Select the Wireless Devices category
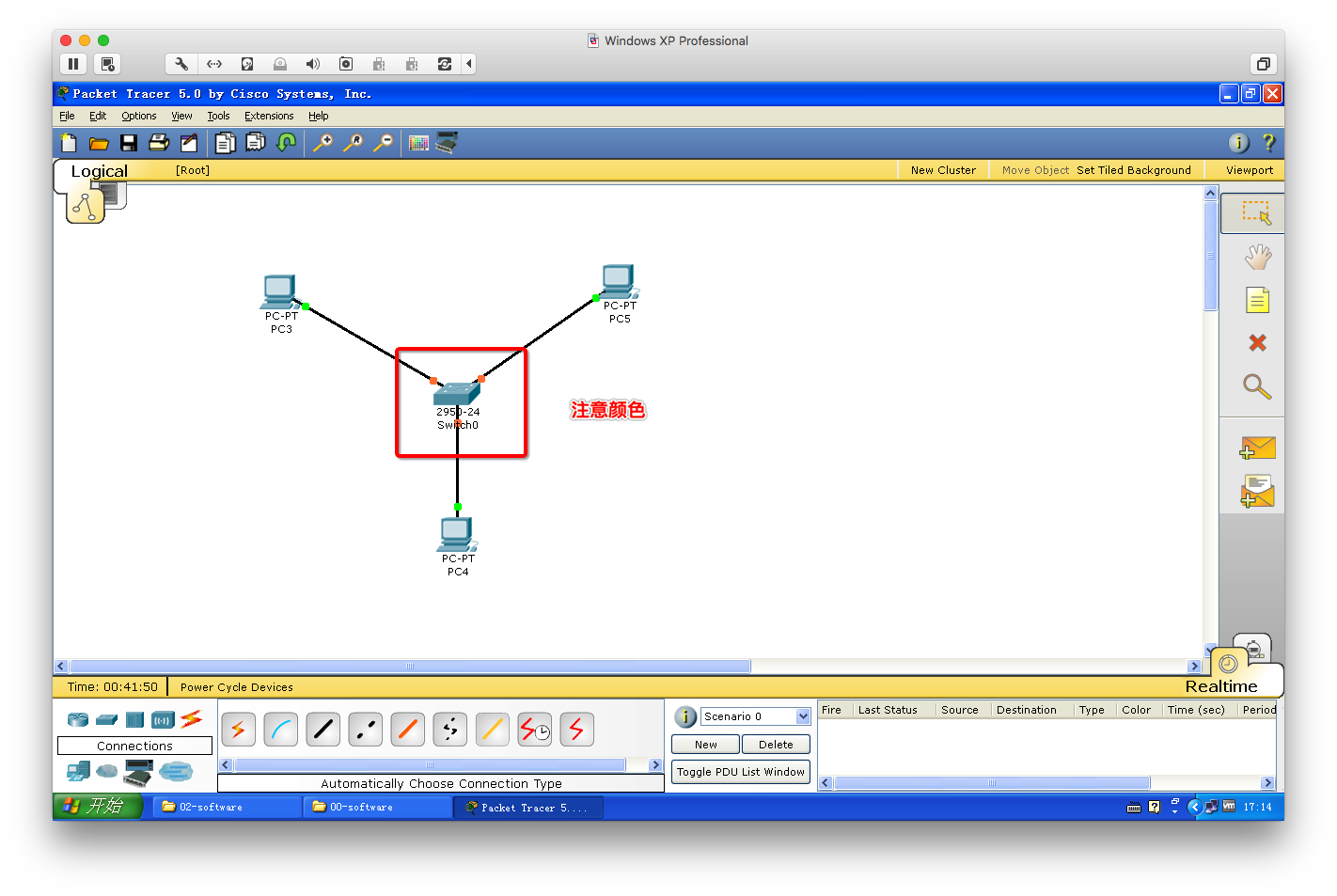 (163, 720)
